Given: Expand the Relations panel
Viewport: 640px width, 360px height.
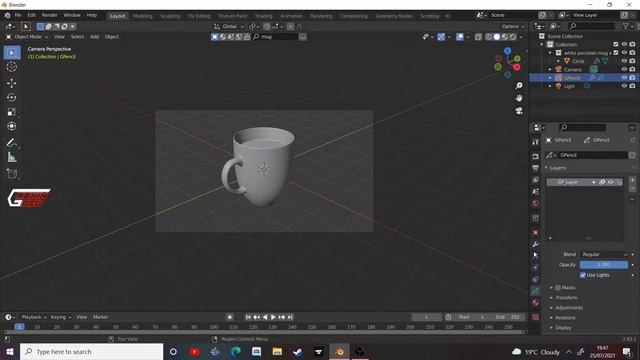Looking at the screenshot, I should (x=565, y=318).
